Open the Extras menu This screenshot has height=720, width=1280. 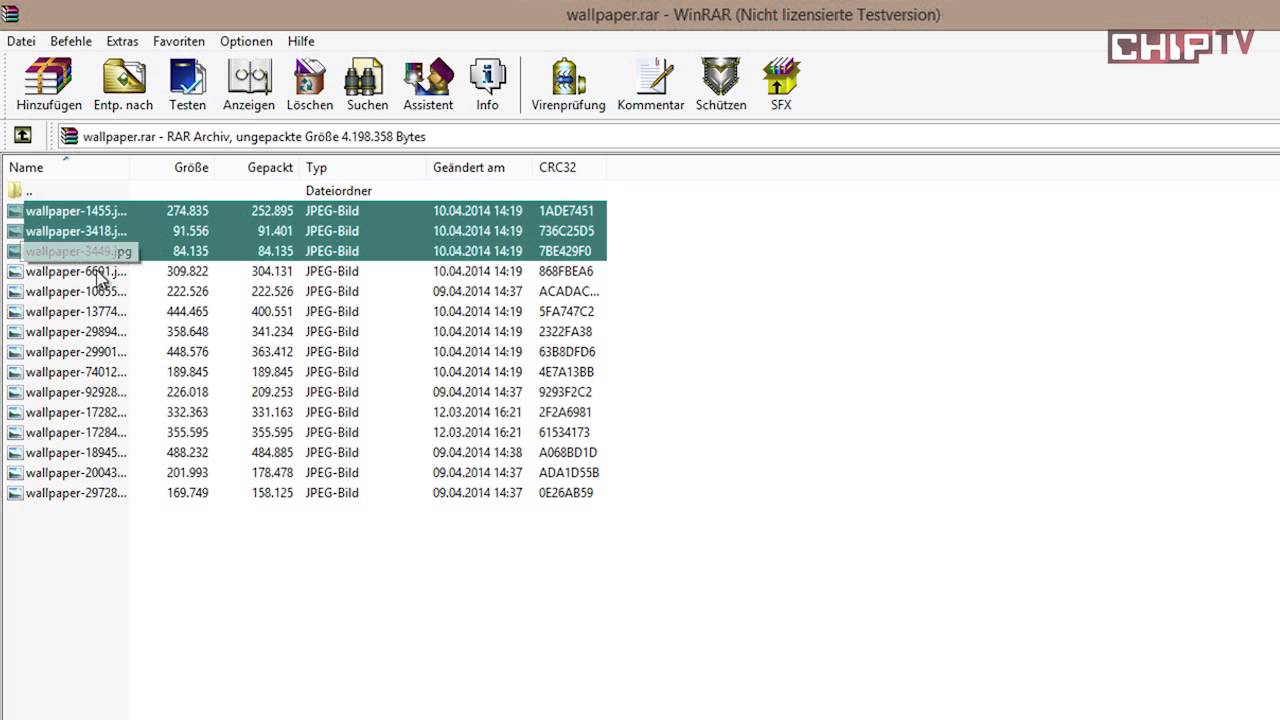122,41
